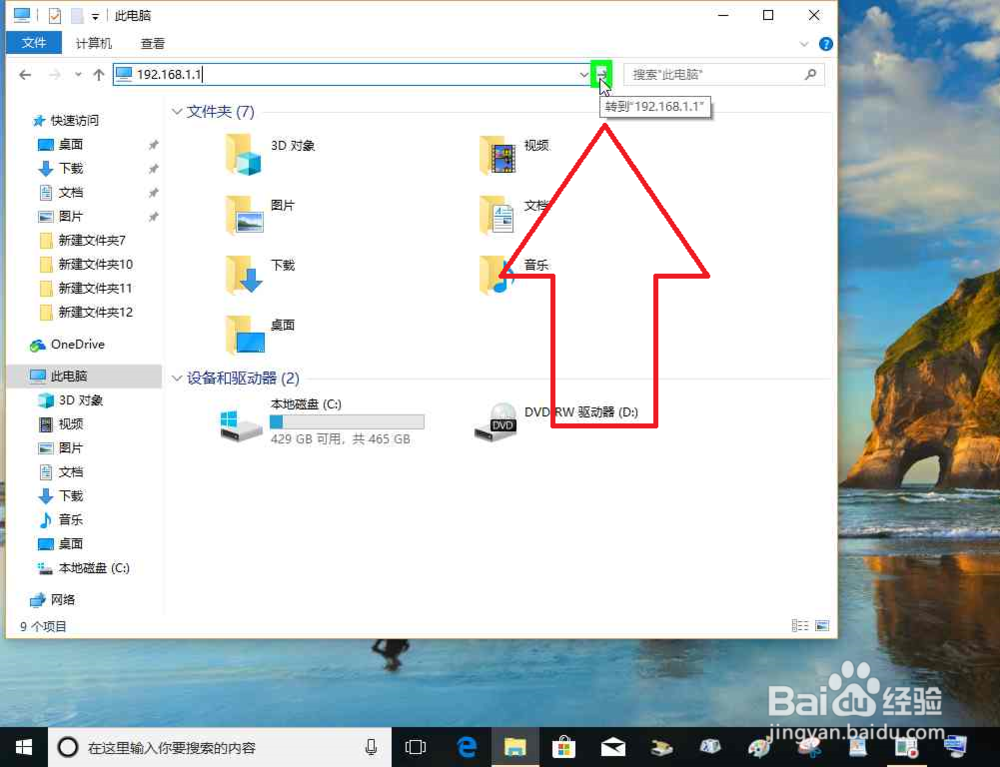Launch Microsoft Edge from taskbar
This screenshot has height=767, width=1000.
tap(466, 747)
